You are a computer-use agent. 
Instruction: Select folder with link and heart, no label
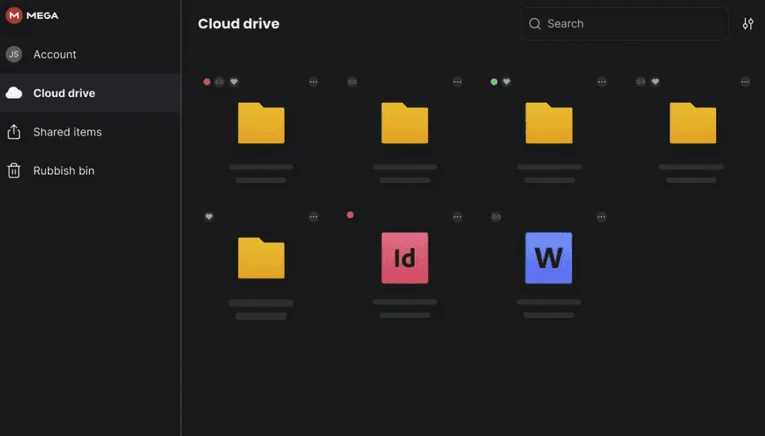pyautogui.click(x=693, y=123)
